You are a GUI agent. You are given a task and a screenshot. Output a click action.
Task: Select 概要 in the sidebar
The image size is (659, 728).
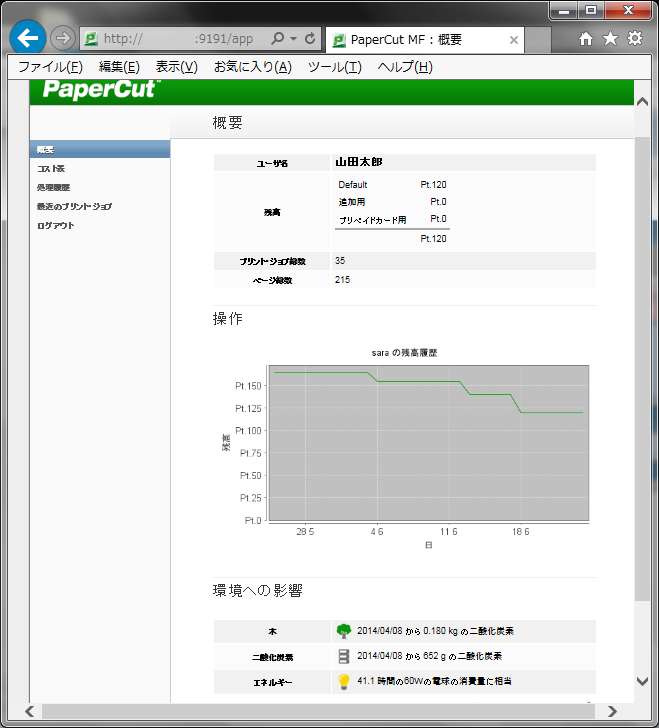click(100, 150)
